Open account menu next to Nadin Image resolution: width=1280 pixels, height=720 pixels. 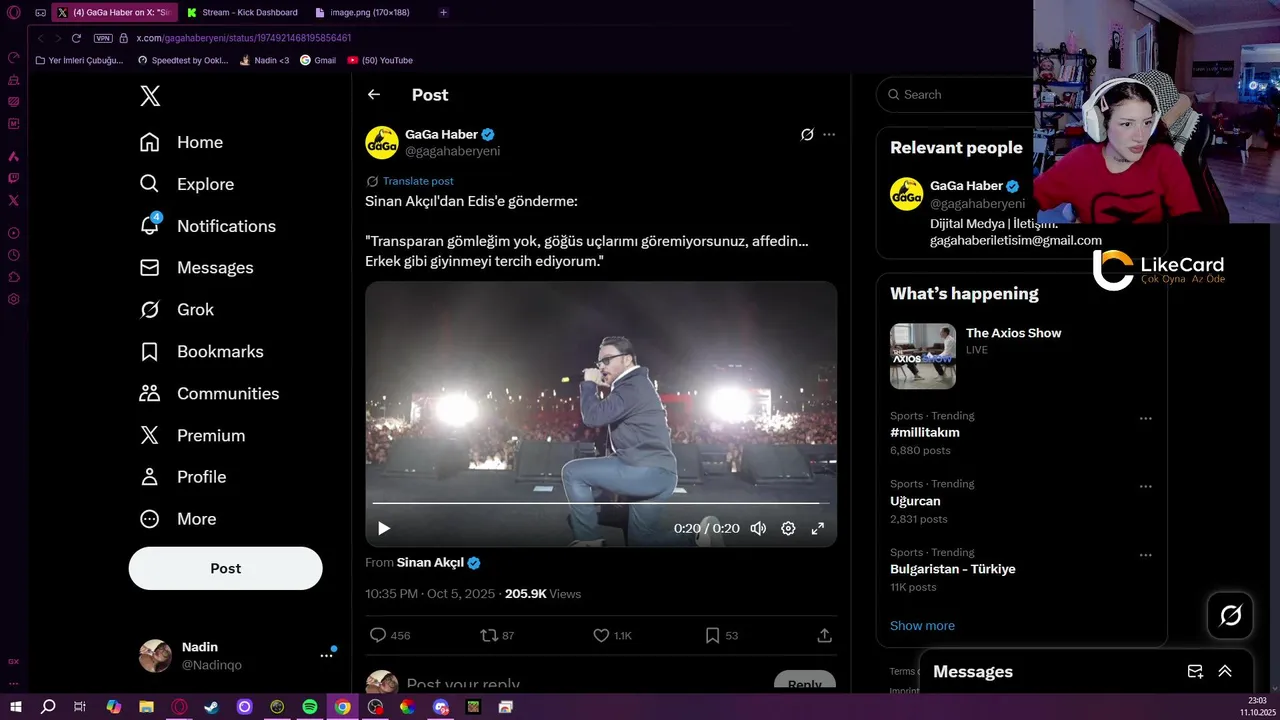click(x=326, y=655)
